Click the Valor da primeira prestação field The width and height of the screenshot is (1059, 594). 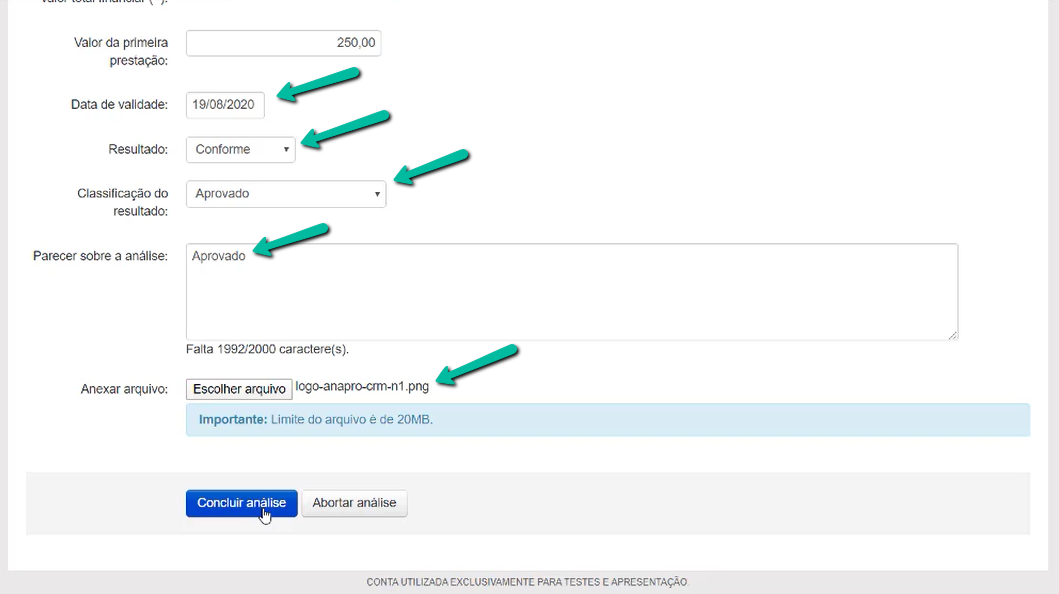point(283,43)
